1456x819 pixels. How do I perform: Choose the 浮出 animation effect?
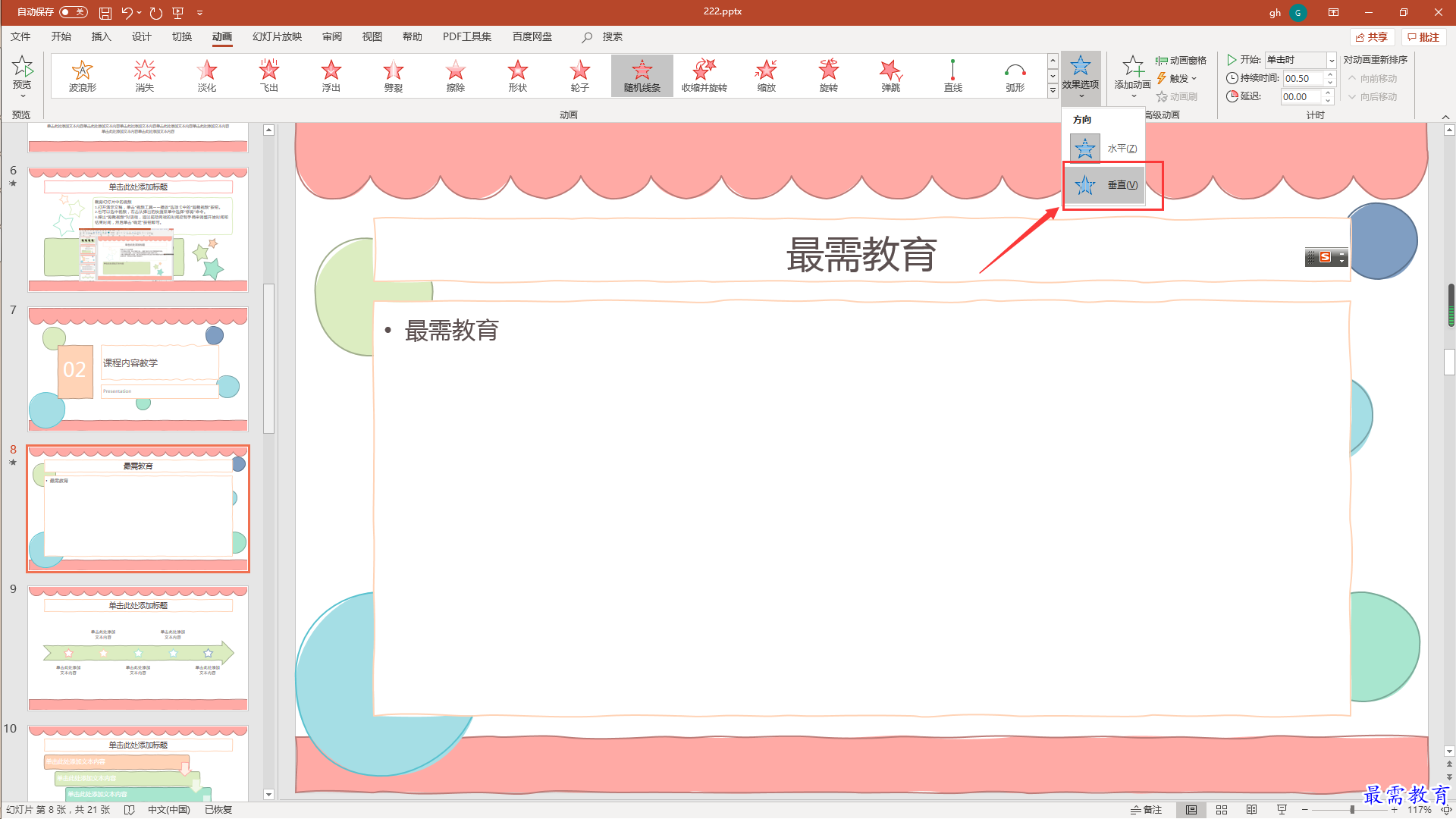point(331,76)
